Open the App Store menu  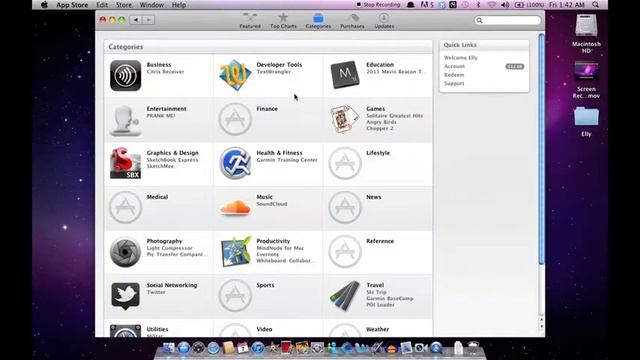(x=72, y=5)
